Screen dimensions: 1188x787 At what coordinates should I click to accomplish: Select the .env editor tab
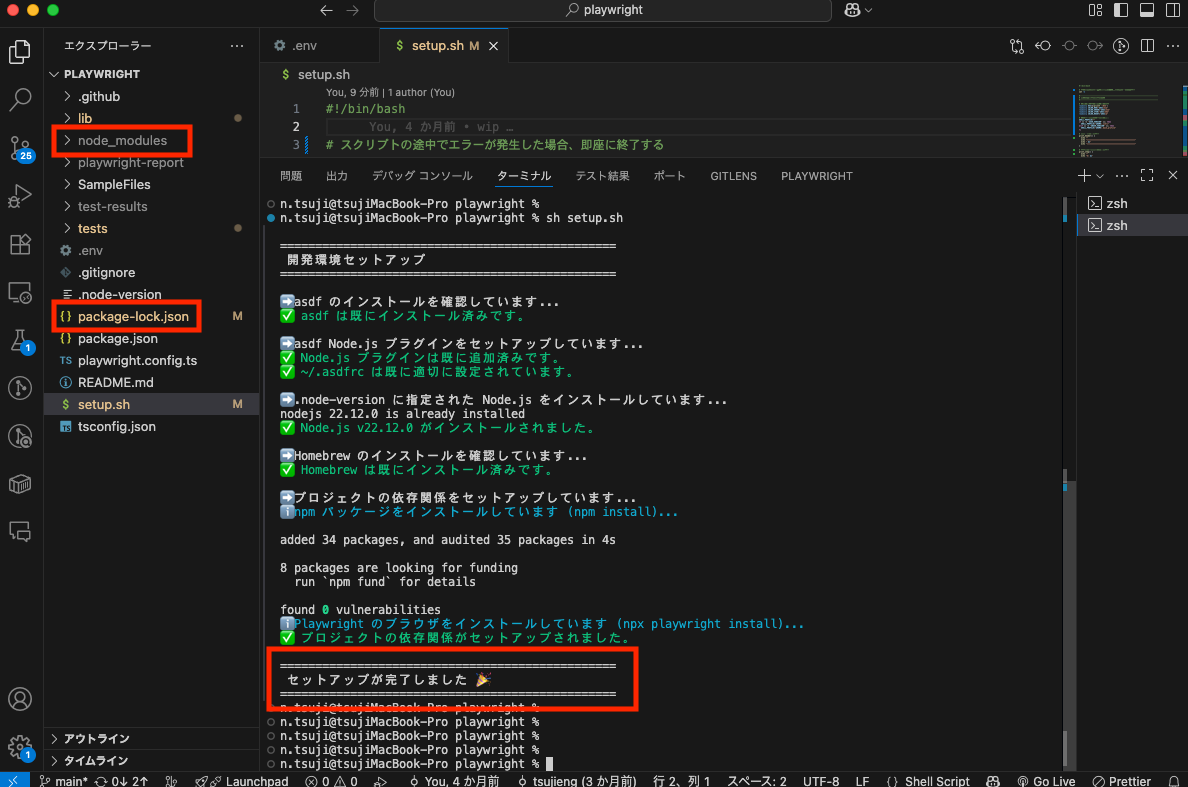[x=304, y=46]
